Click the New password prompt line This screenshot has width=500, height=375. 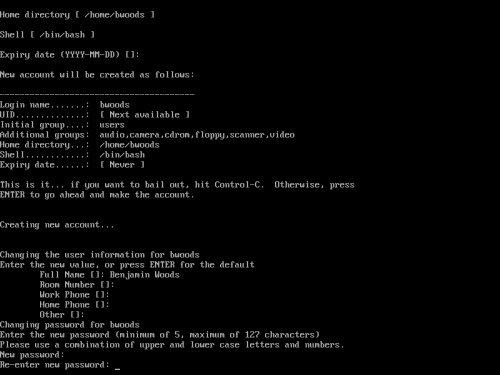point(32,355)
